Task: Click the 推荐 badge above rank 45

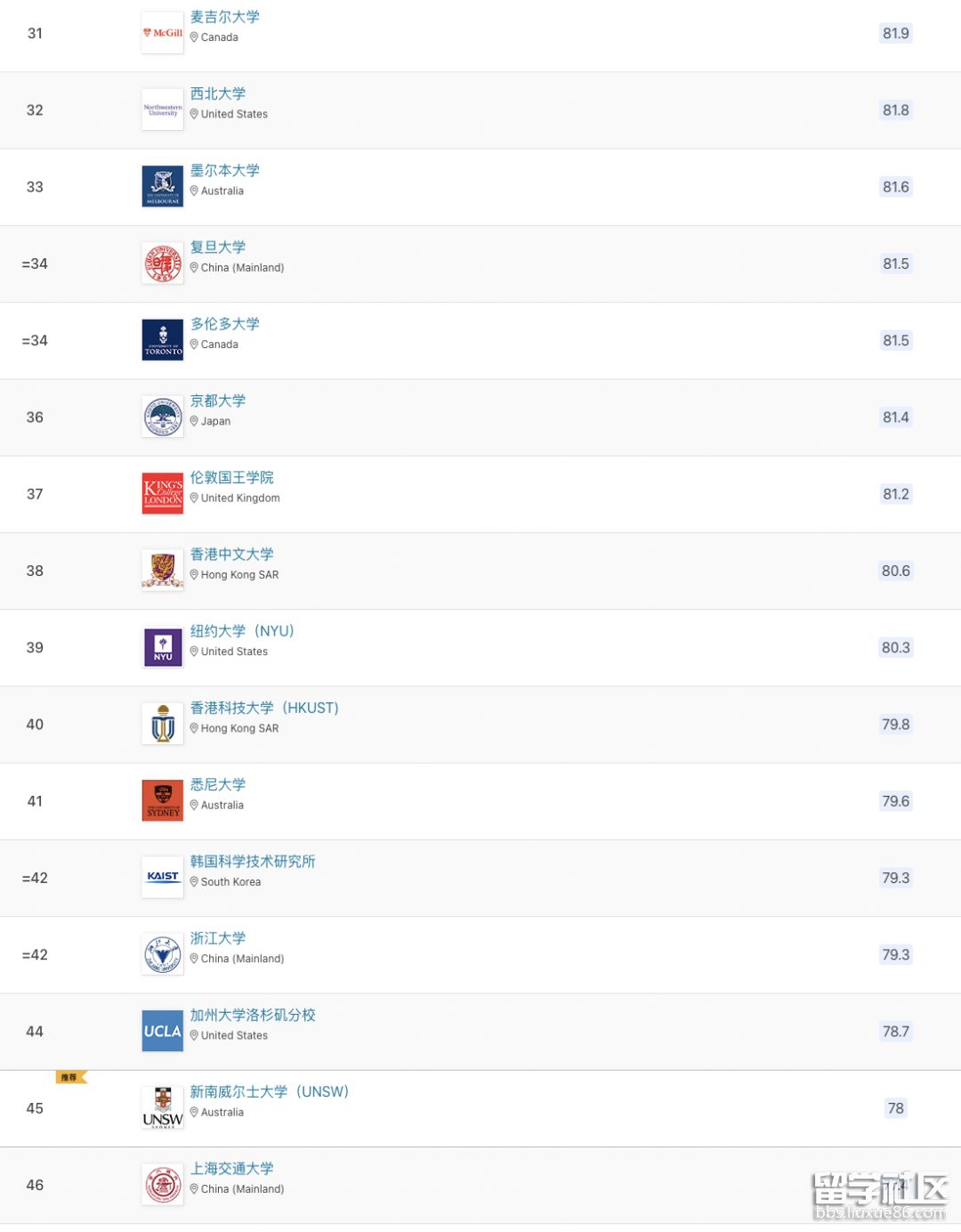Action: pyautogui.click(x=70, y=1077)
